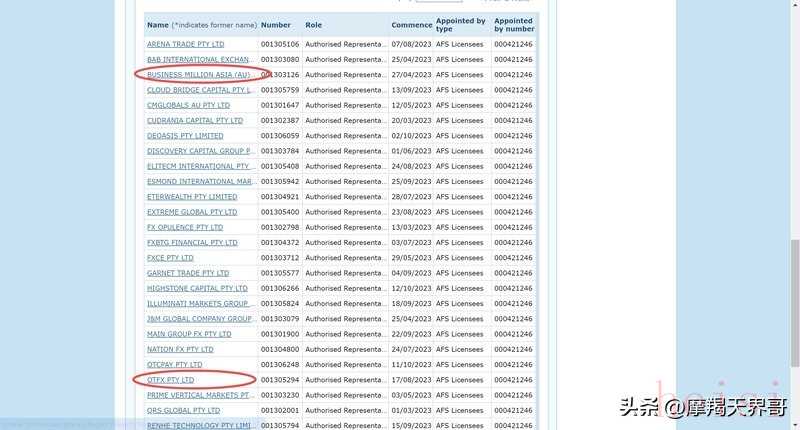Click the OTCPAY PTY LTD link
Screen dimensions: 800x430
[177, 365]
